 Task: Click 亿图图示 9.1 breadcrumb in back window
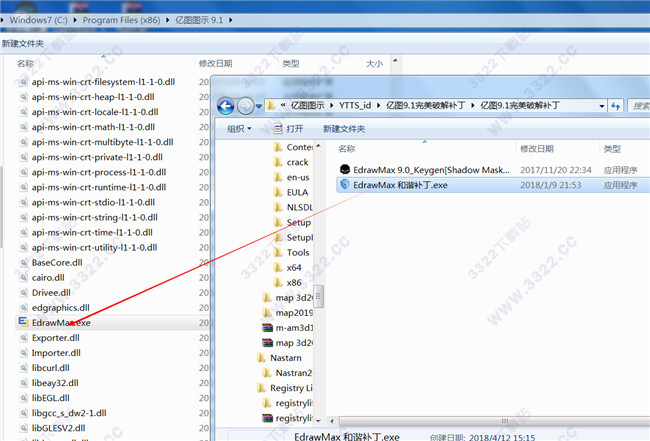coord(199,20)
